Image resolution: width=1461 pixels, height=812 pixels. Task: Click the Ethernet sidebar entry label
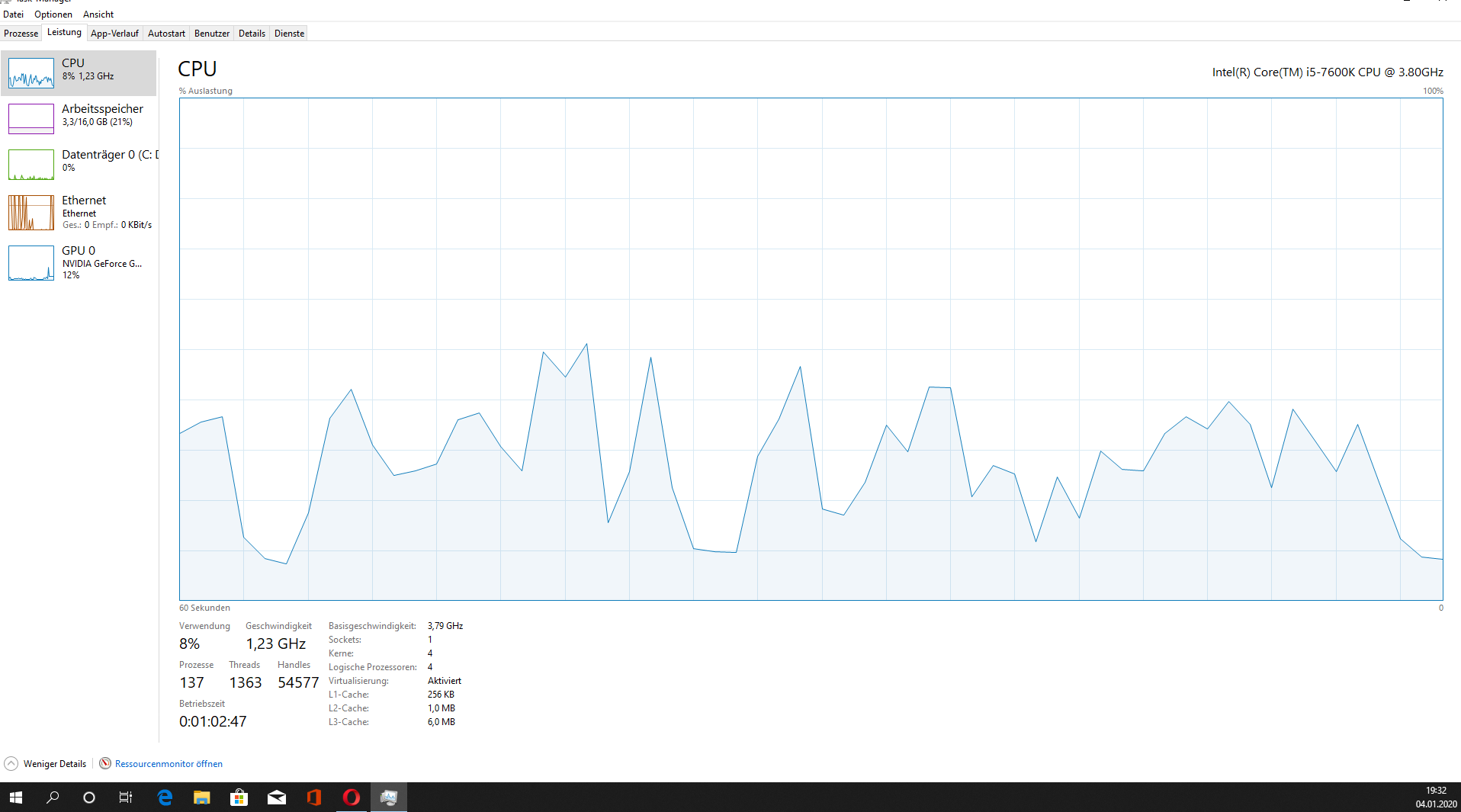pos(84,201)
